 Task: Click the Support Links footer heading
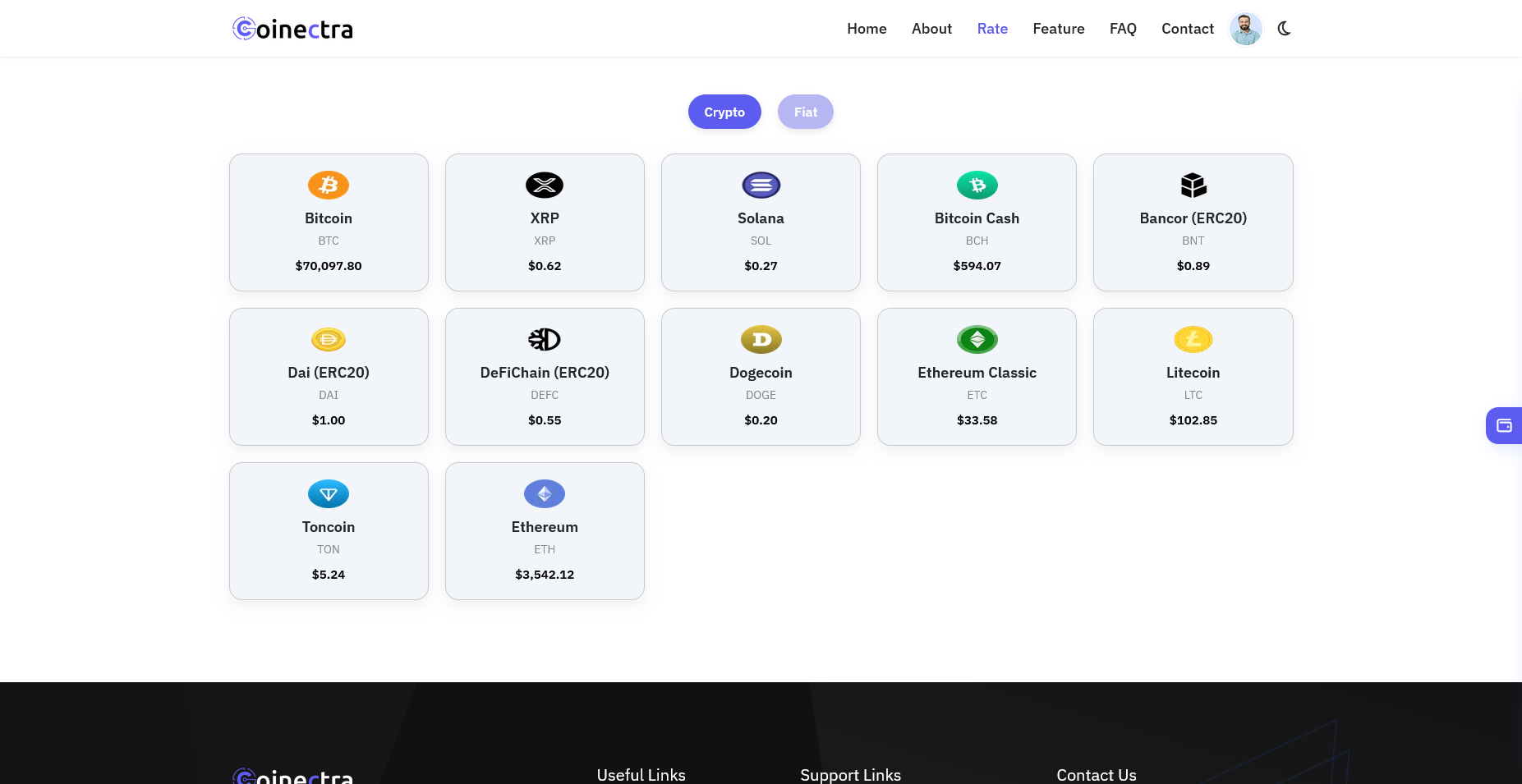[x=850, y=775]
